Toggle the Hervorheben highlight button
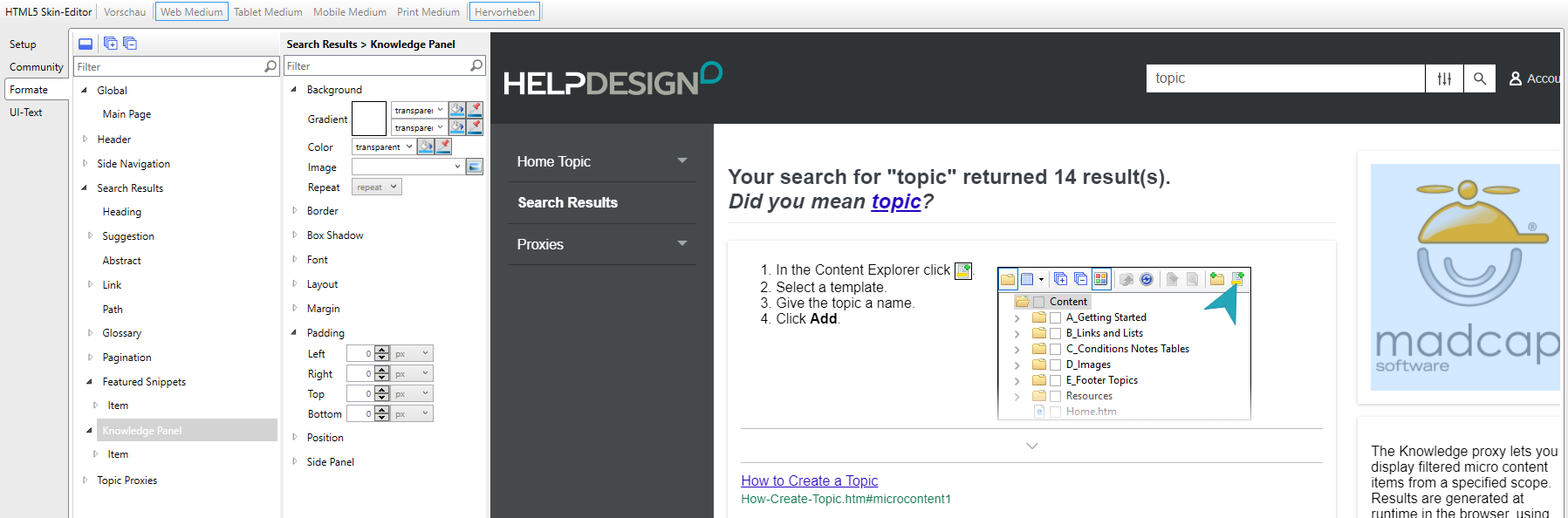 point(504,12)
